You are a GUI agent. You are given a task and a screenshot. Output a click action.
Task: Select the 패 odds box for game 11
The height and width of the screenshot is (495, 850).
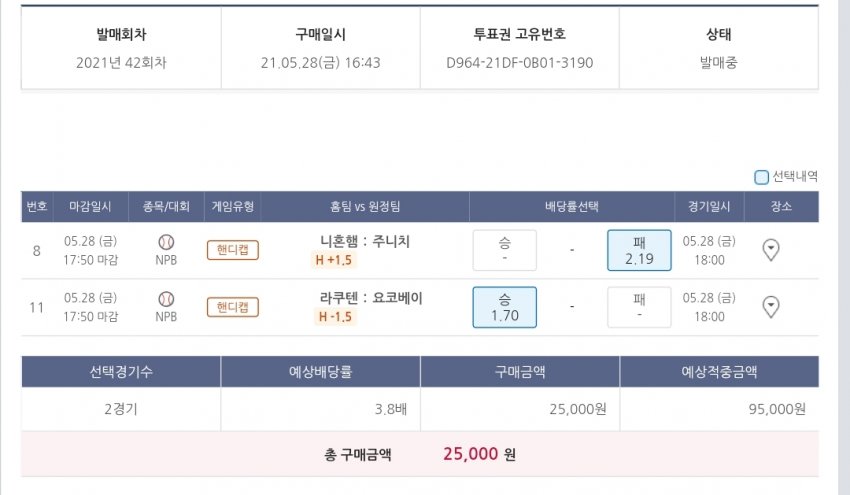pos(638,307)
